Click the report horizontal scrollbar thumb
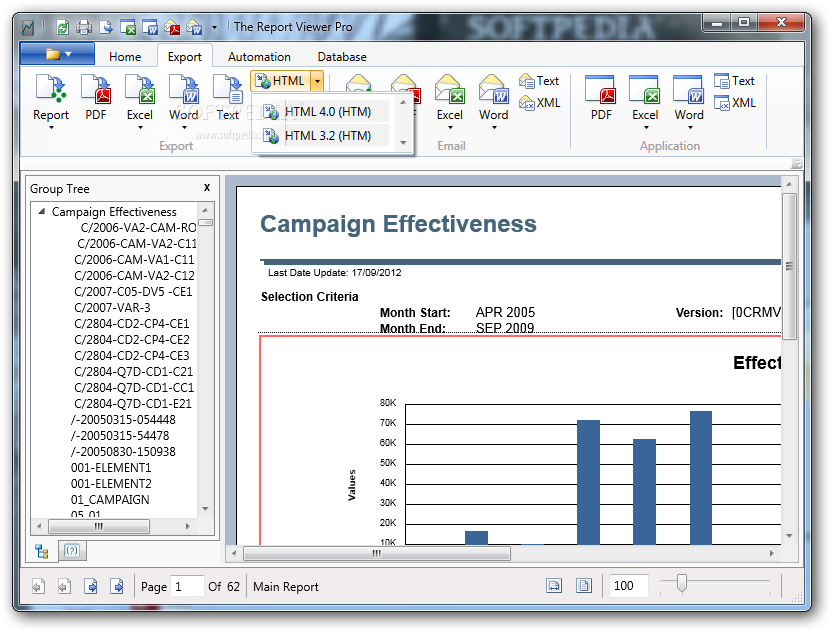This screenshot has width=832, height=632. [377, 553]
